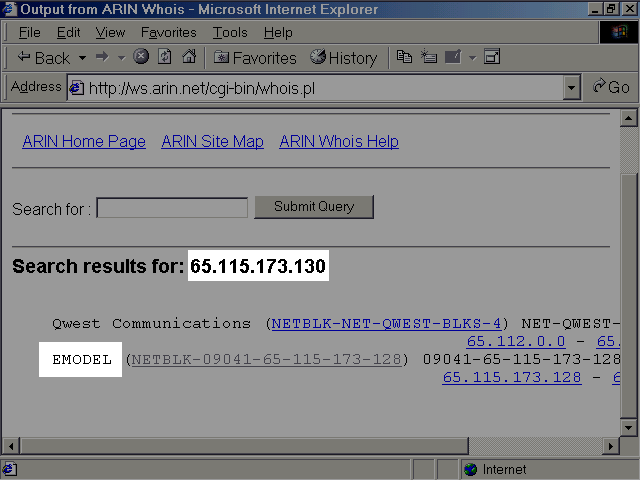Click the Internet zone status bar indicator
Screen dimensions: 640x480
click(549, 469)
